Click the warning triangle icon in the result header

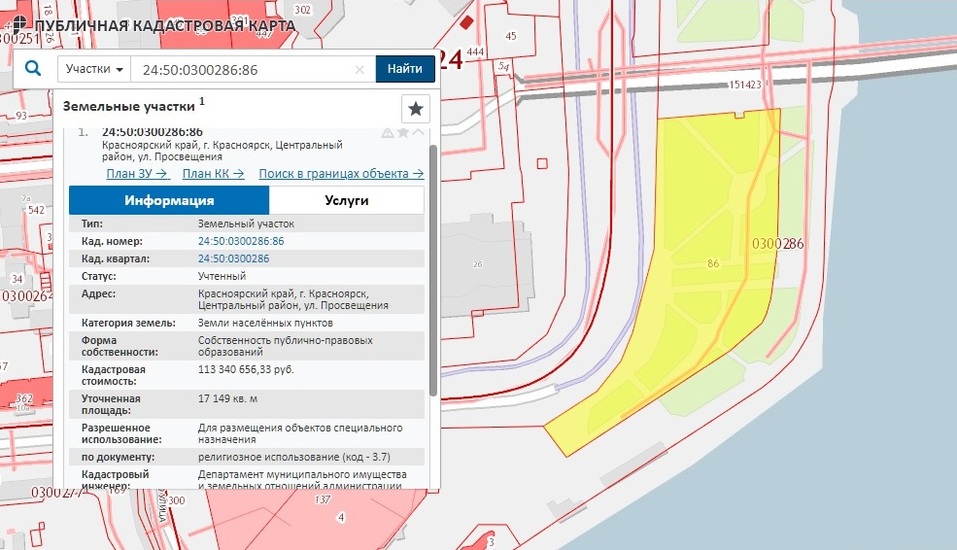tap(387, 133)
